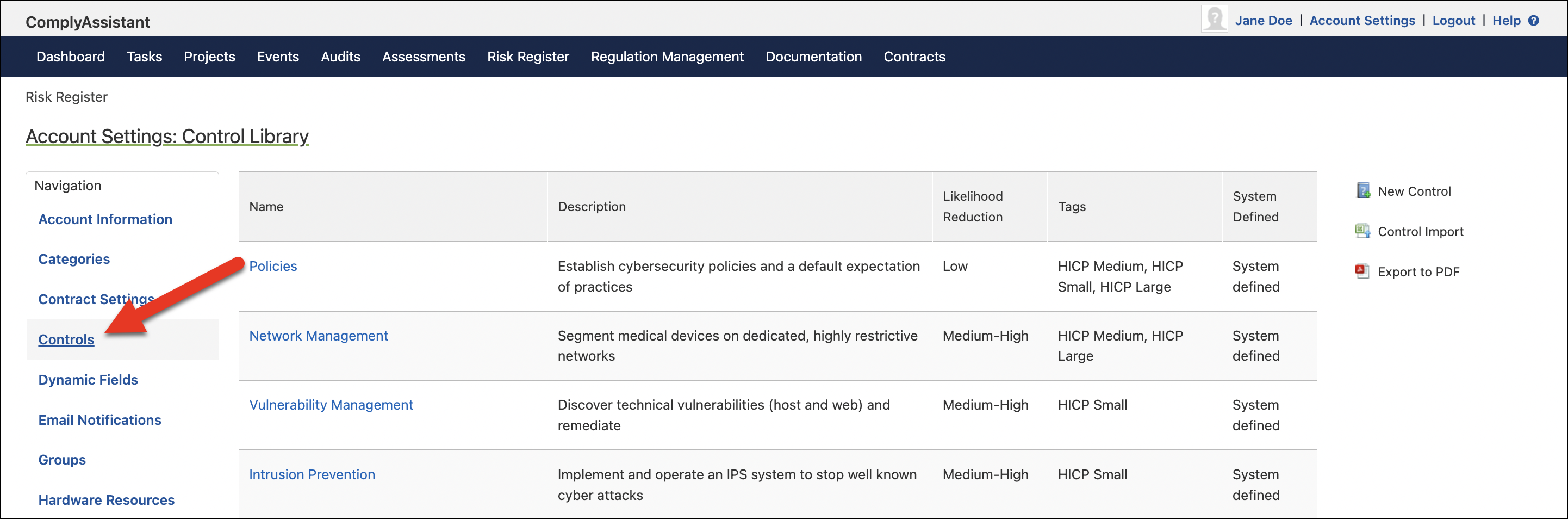The image size is (1568, 519).
Task: Click the HICP Small tag in Vulnerability Management row
Action: (x=1092, y=405)
